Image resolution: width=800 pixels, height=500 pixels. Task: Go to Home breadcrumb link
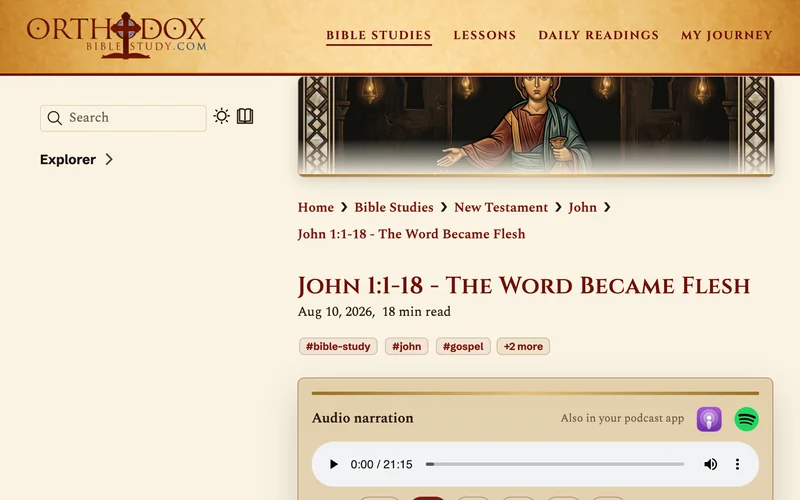coord(316,207)
